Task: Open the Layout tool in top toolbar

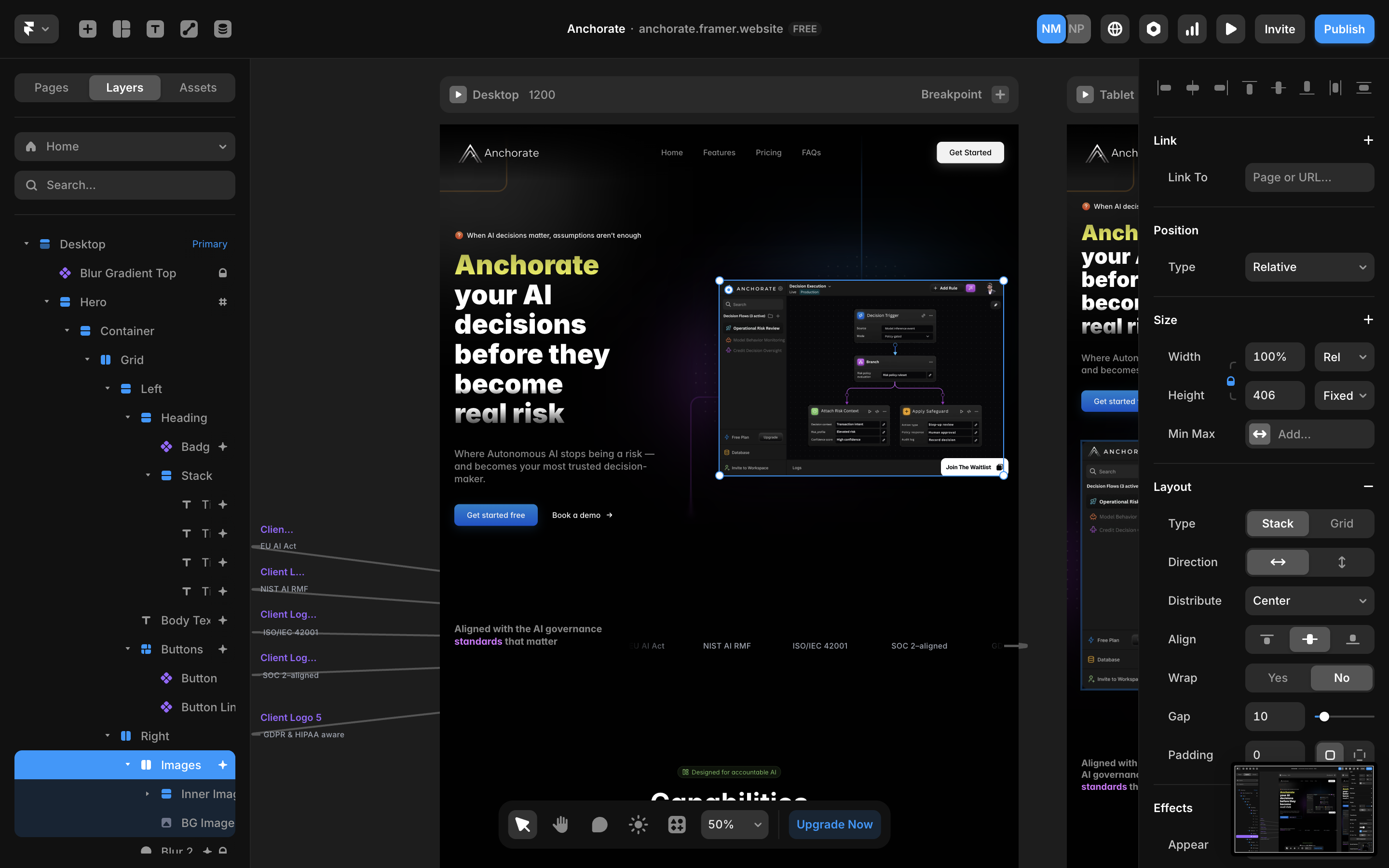Action: point(121,29)
